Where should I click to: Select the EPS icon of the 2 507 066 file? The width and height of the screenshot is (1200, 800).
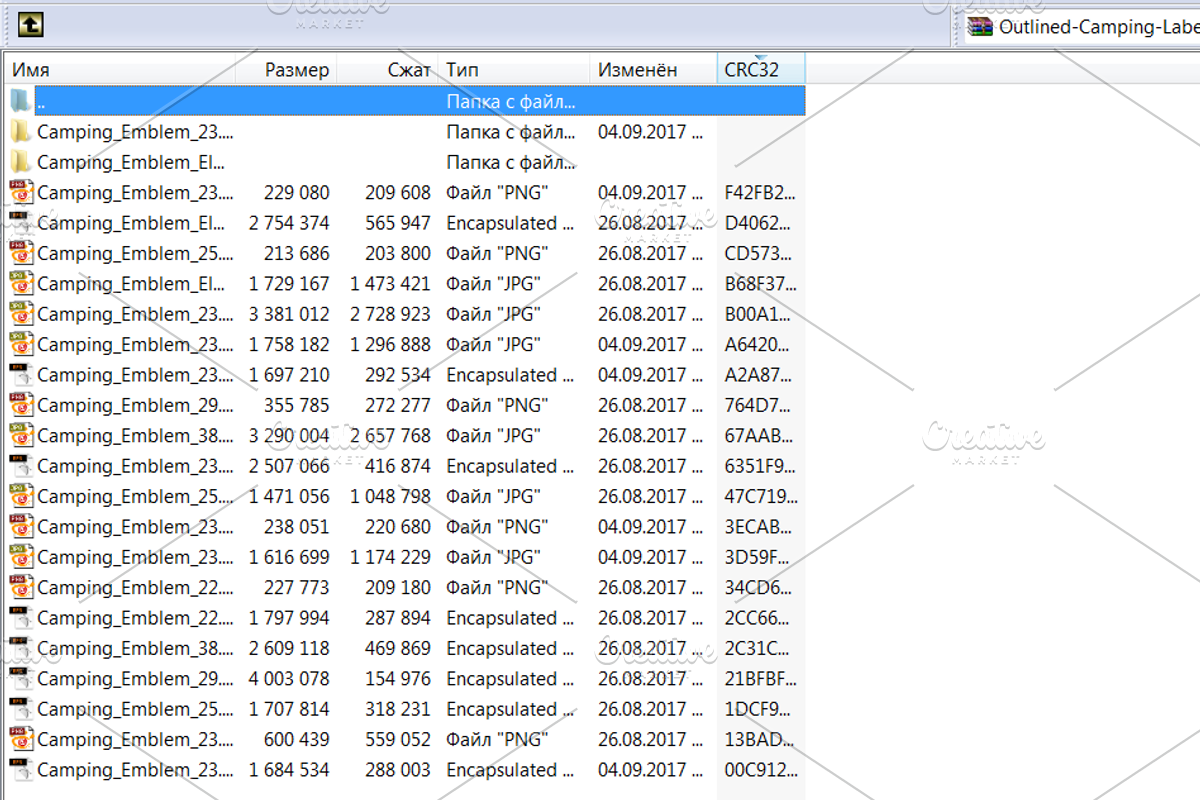tap(20, 466)
